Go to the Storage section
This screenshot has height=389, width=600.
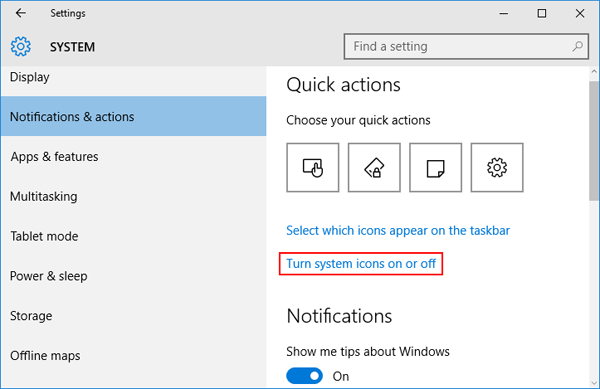click(133, 316)
